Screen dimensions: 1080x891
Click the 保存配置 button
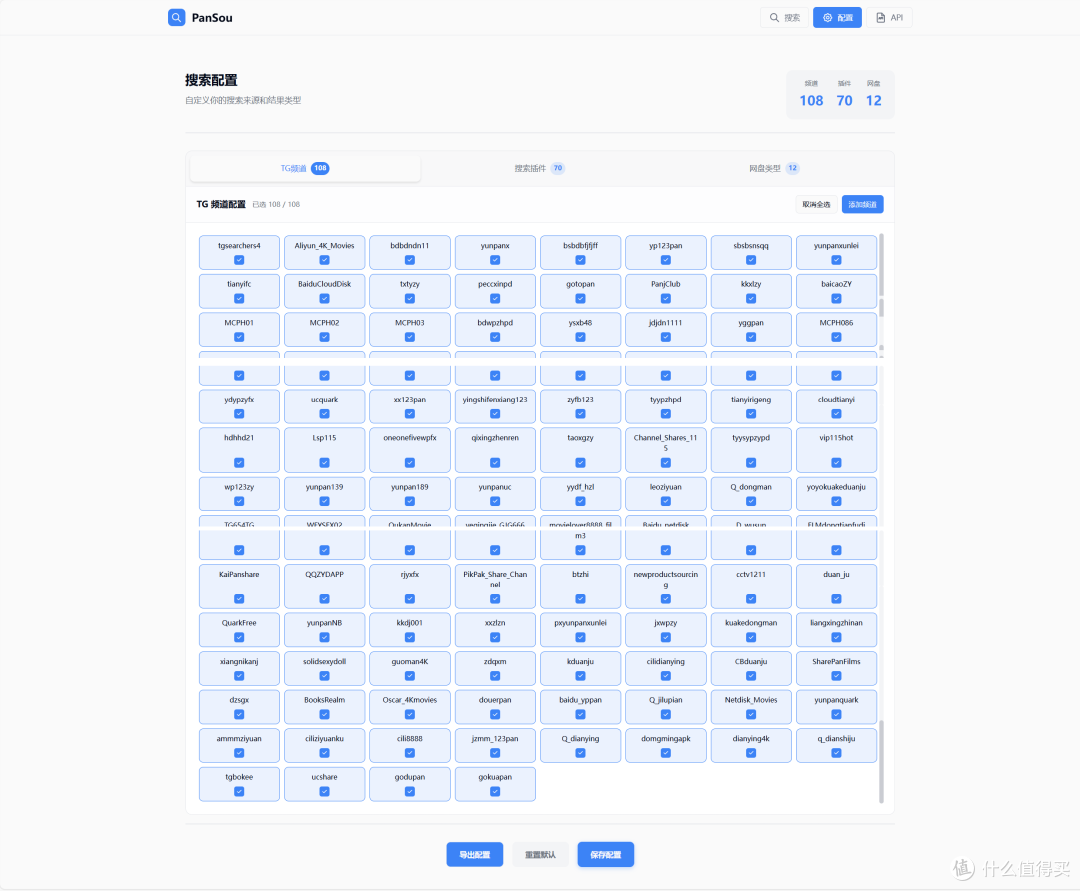click(x=605, y=855)
